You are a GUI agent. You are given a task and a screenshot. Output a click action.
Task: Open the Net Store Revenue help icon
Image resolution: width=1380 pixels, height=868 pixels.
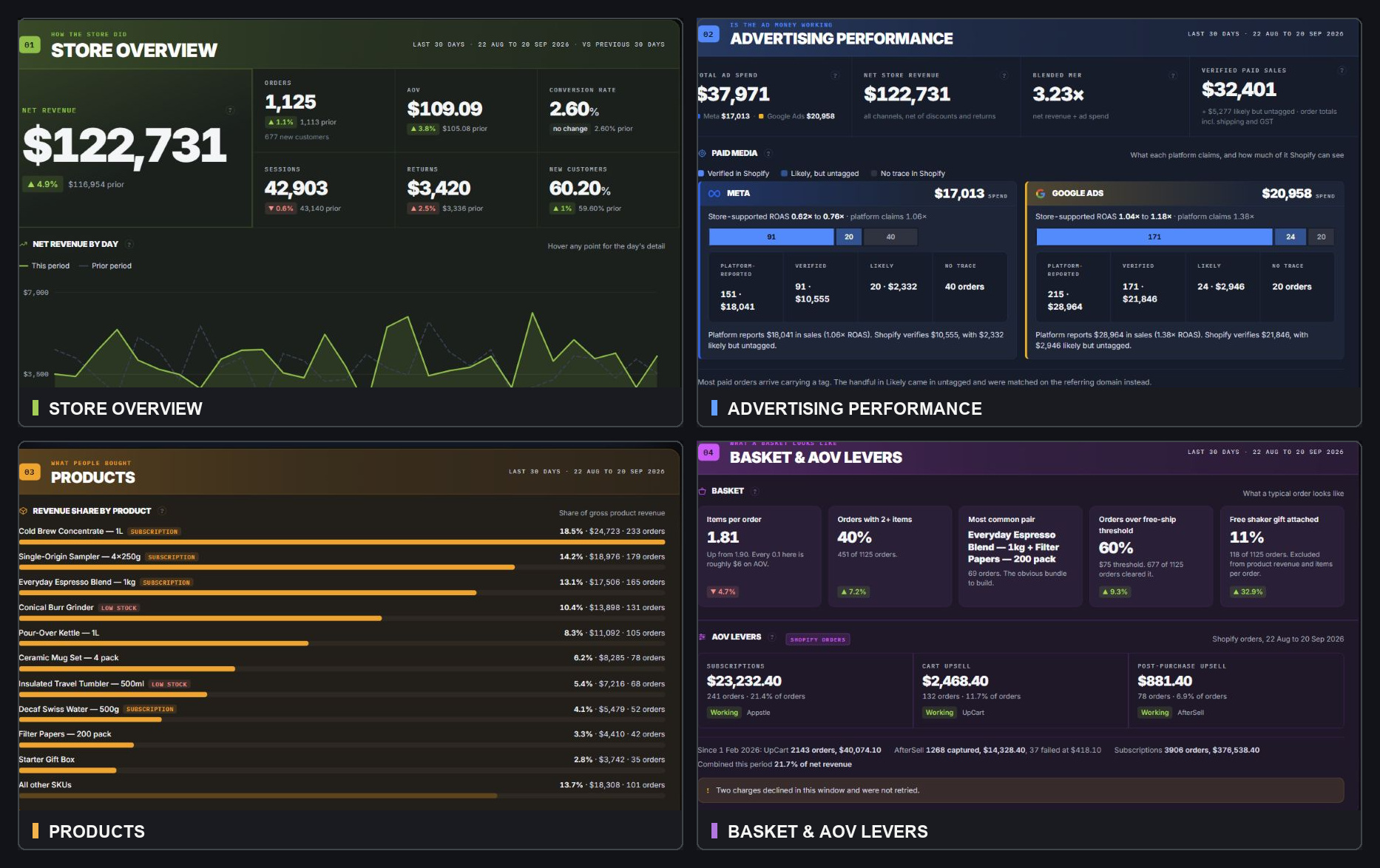point(1004,75)
